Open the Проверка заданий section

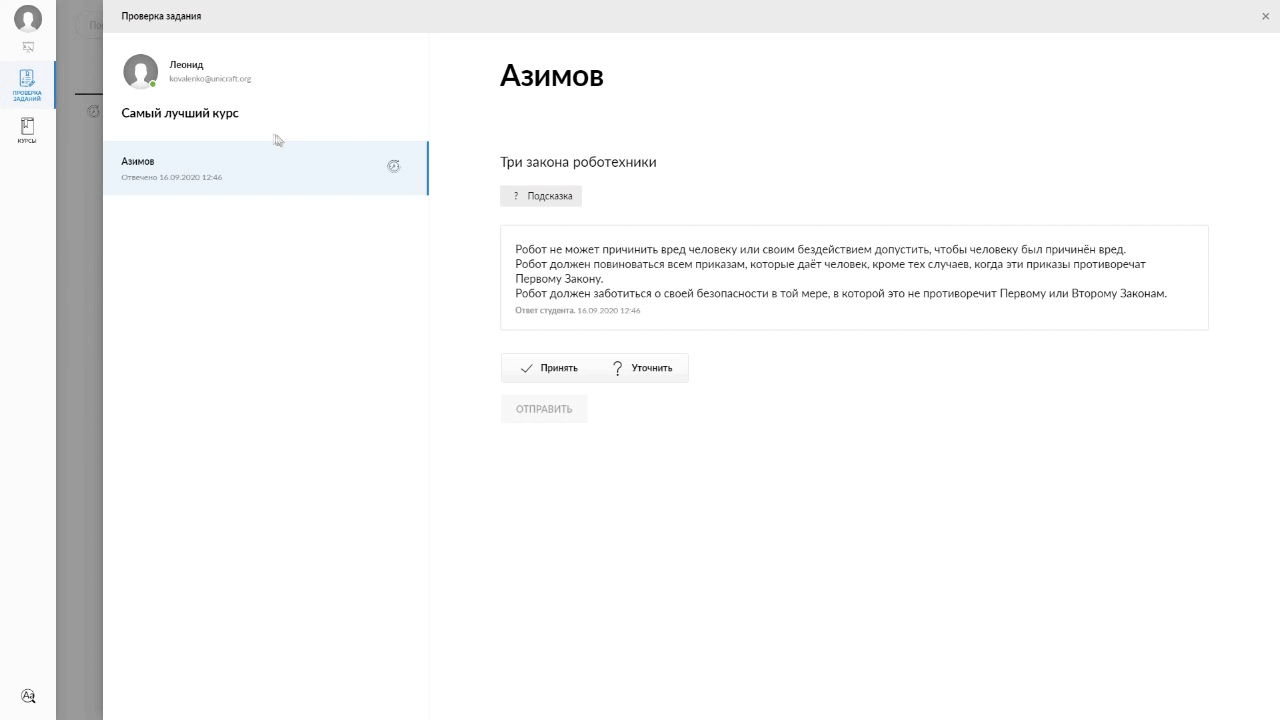tap(27, 85)
